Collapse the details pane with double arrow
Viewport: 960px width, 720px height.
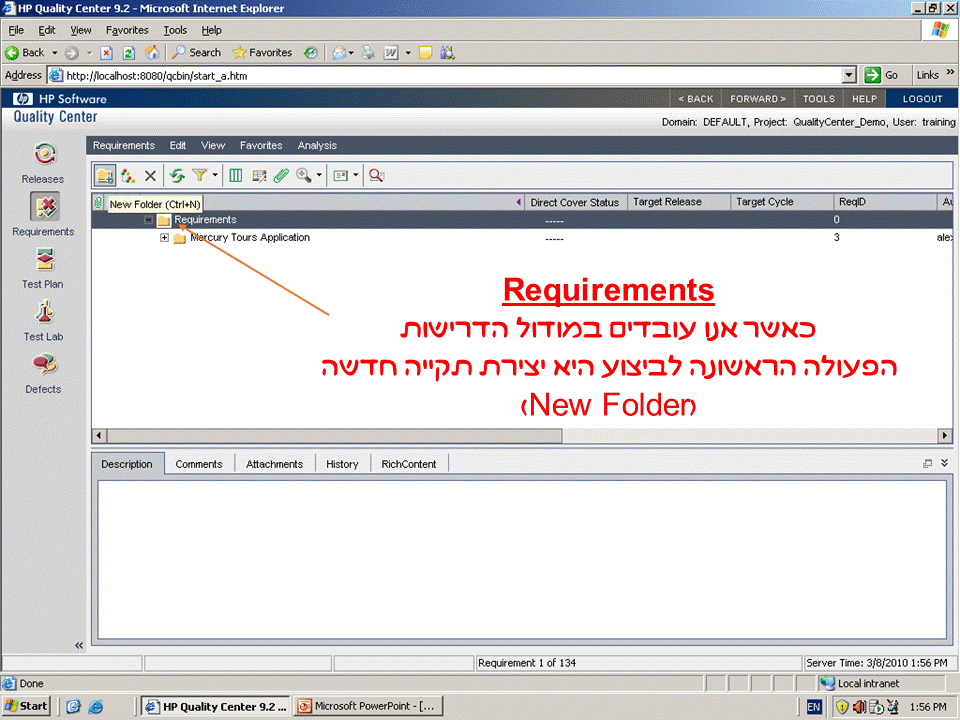click(945, 463)
